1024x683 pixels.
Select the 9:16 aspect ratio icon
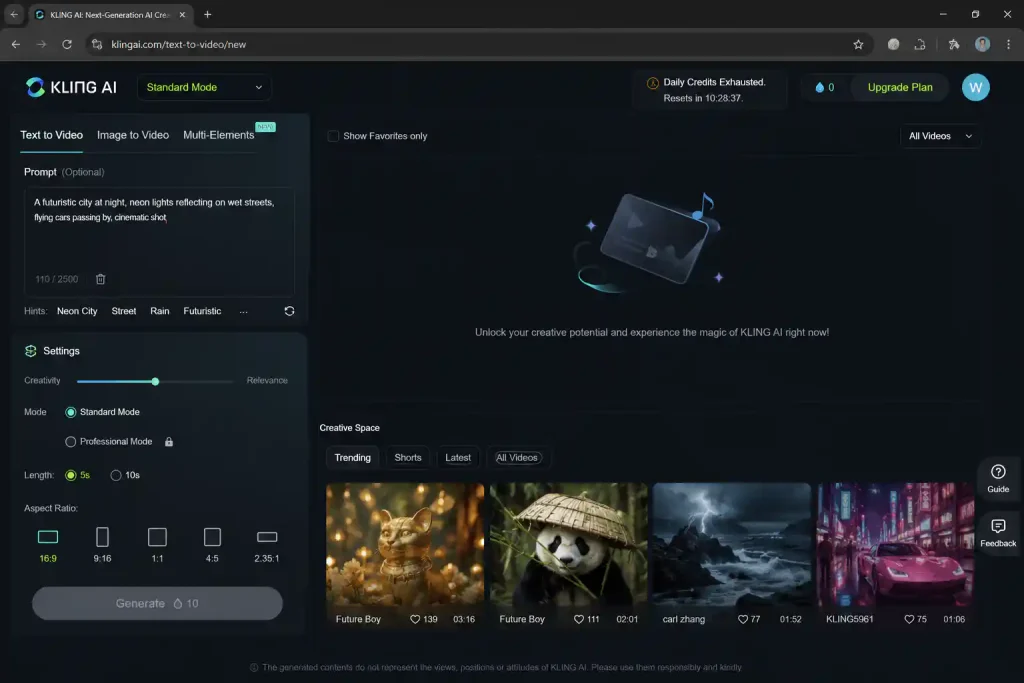coord(103,537)
